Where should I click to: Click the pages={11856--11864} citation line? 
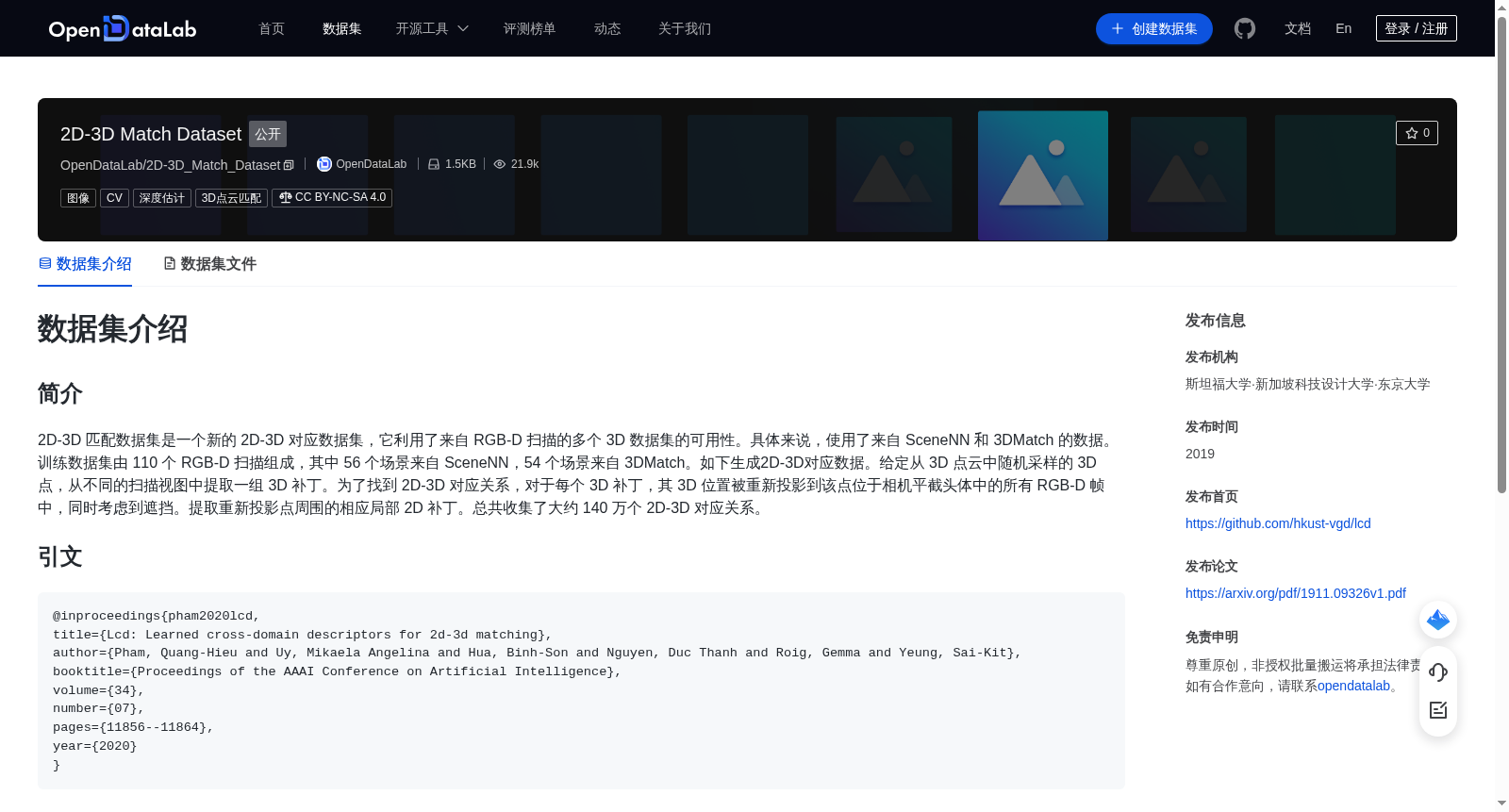133,727
